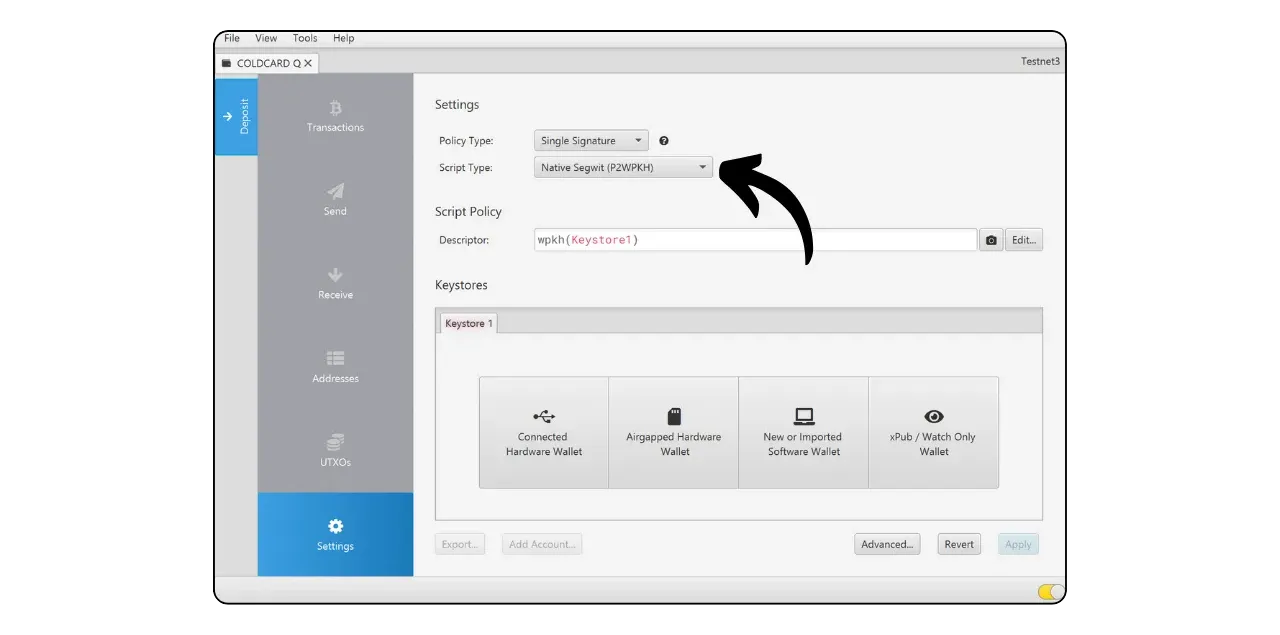Close the COLDCARD Q wallet tab
Screen dimensions: 1280x635
click(x=308, y=63)
